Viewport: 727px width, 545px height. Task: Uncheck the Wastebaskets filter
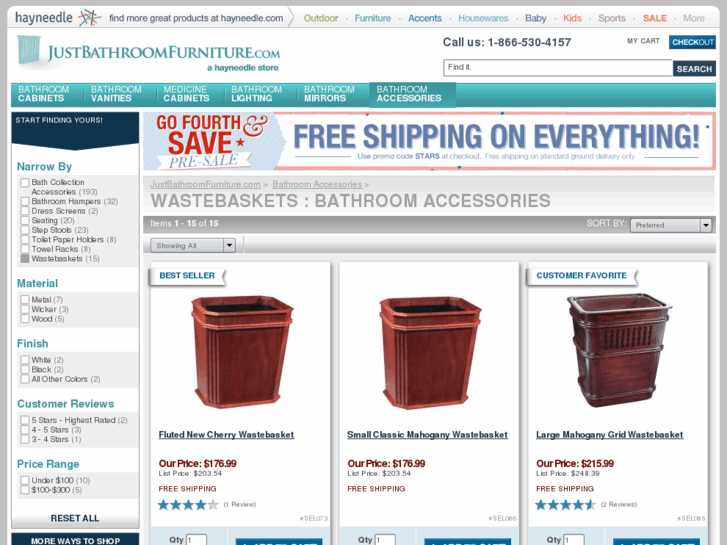pos(25,259)
